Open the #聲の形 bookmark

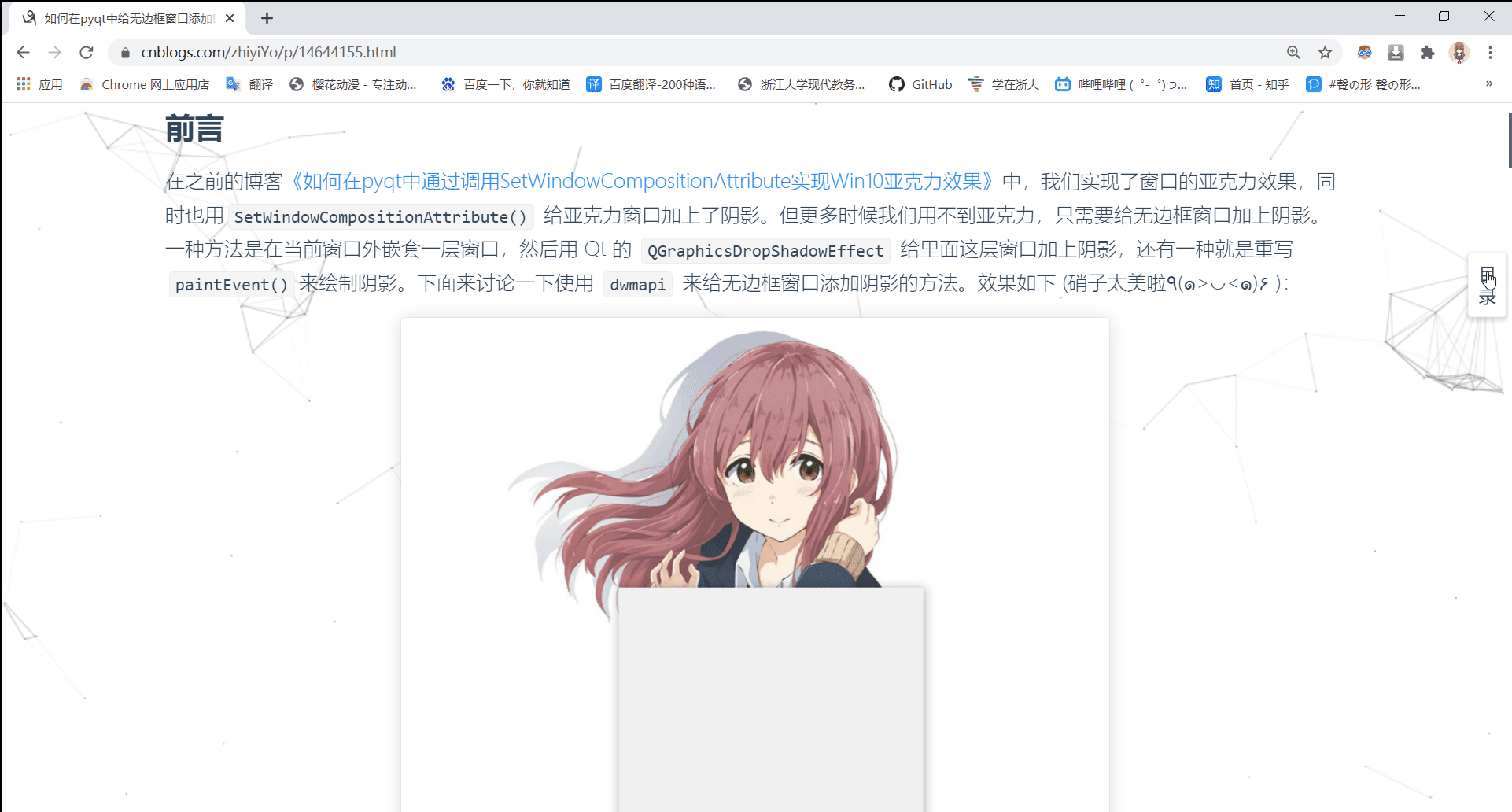click(1363, 84)
